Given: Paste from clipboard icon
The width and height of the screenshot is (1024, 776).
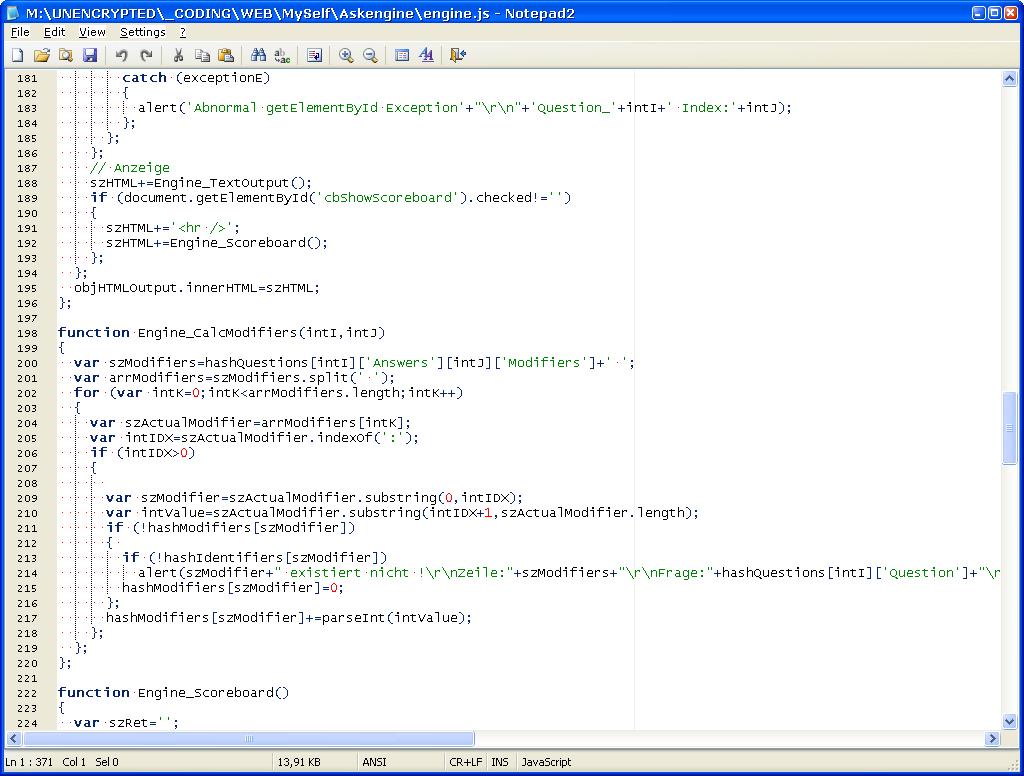Looking at the screenshot, I should (x=226, y=56).
